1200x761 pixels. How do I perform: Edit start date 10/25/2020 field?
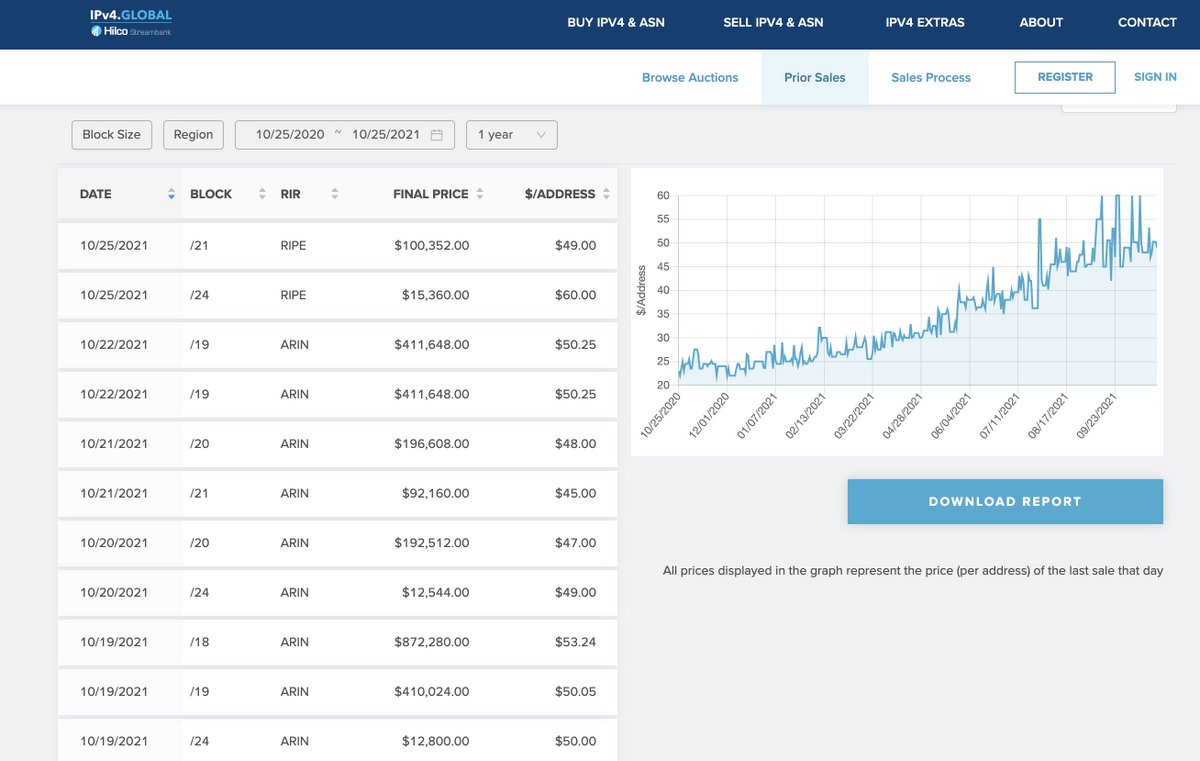tap(290, 135)
